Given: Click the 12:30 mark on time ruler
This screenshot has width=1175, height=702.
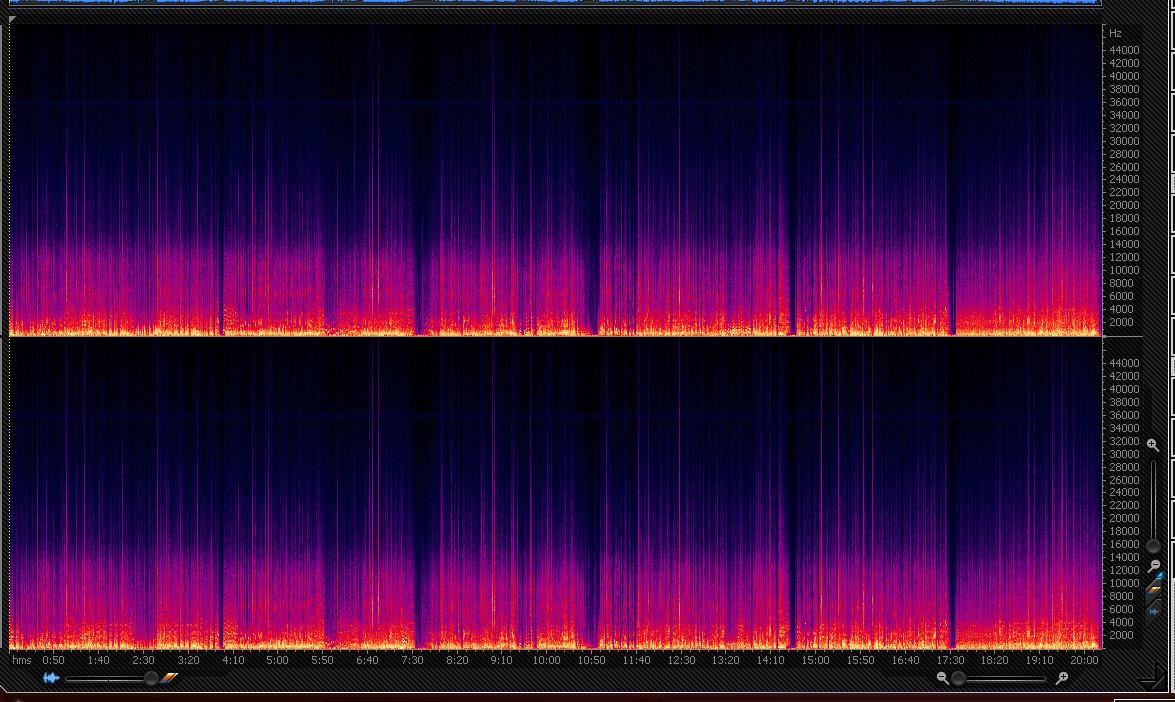Looking at the screenshot, I should coord(681,660).
